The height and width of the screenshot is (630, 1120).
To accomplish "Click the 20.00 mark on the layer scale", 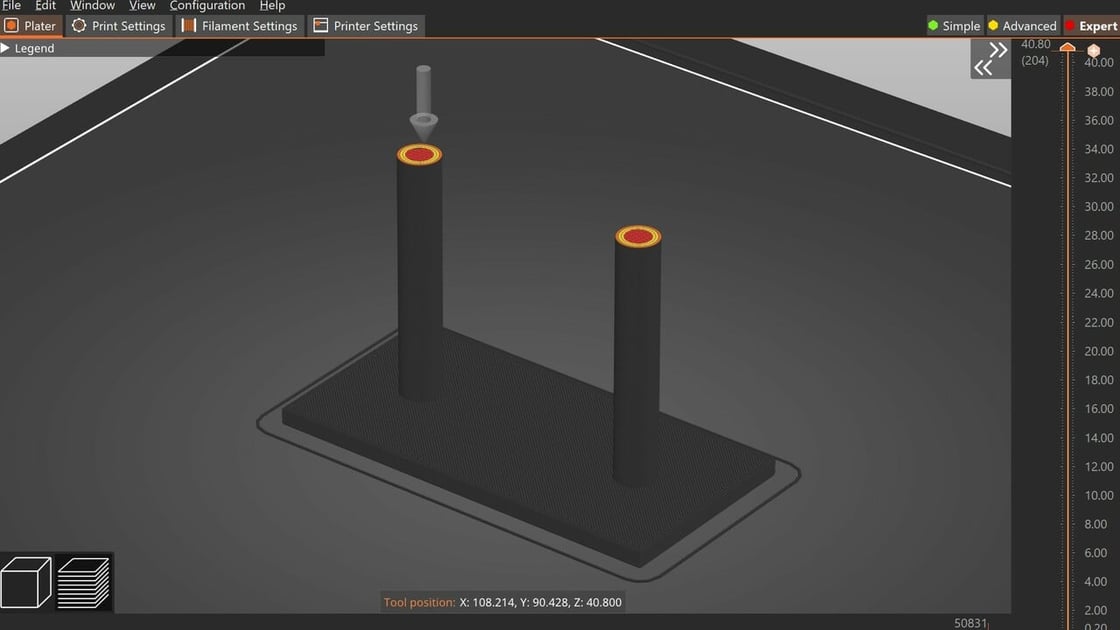I will pyautogui.click(x=1098, y=351).
